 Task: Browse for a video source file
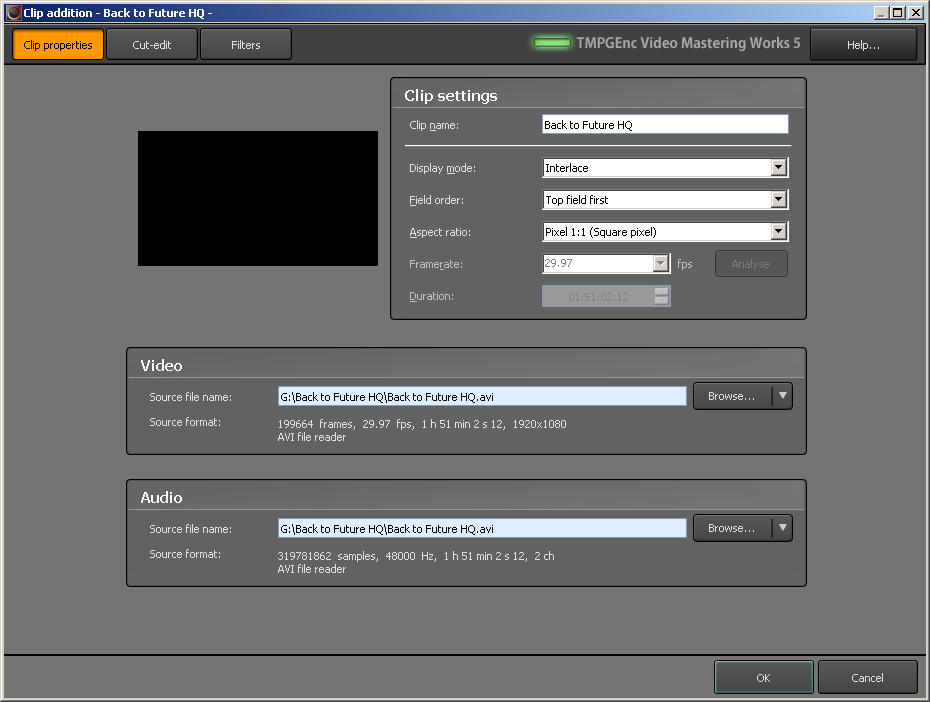[732, 396]
